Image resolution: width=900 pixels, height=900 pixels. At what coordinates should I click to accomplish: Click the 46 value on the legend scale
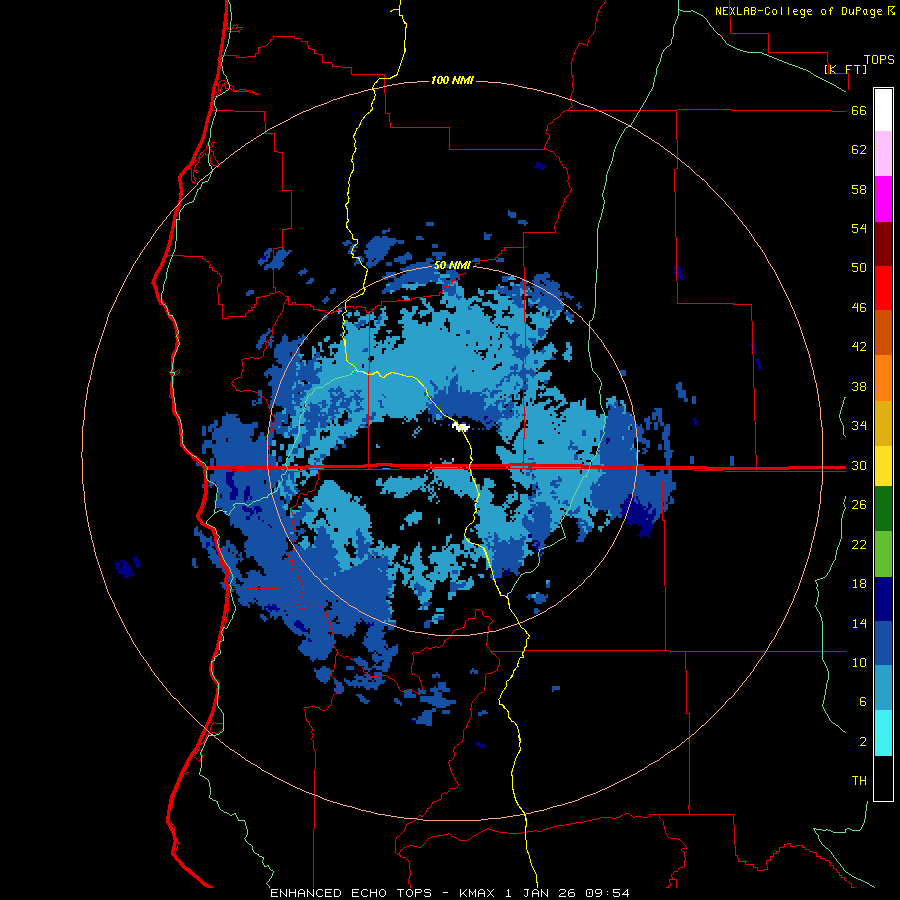[859, 308]
